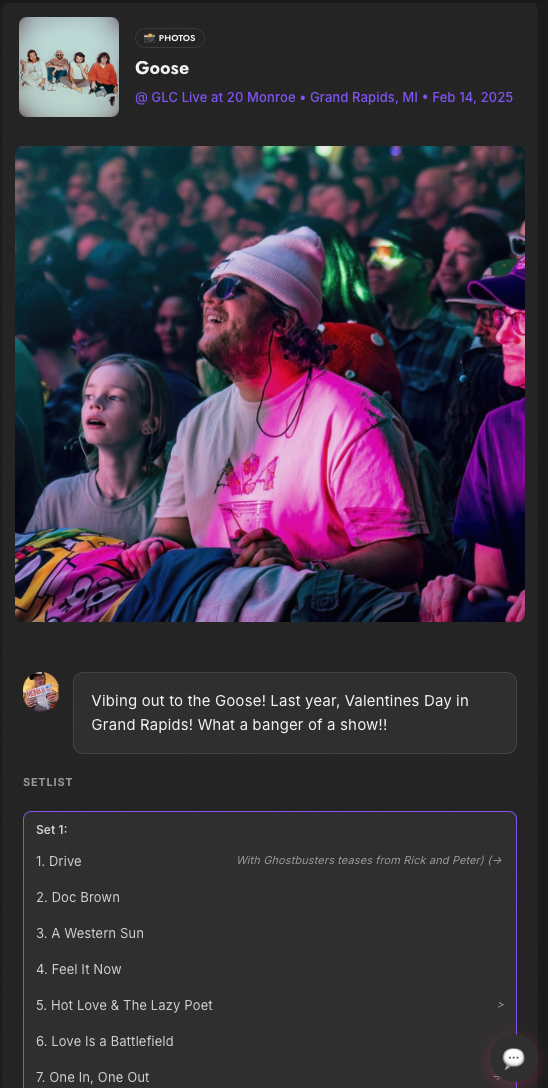
Task: Select A Western Sun in setlist
Action: click(x=90, y=933)
